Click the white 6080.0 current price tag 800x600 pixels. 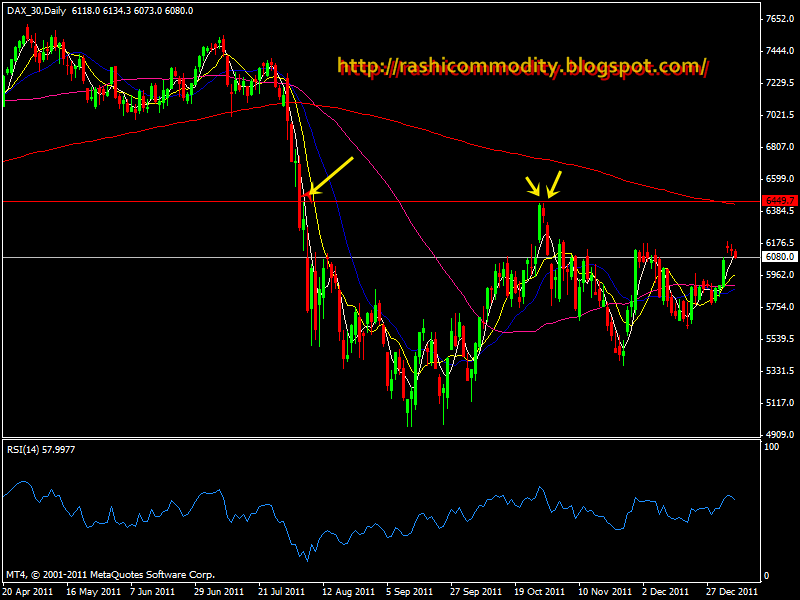pos(780,257)
